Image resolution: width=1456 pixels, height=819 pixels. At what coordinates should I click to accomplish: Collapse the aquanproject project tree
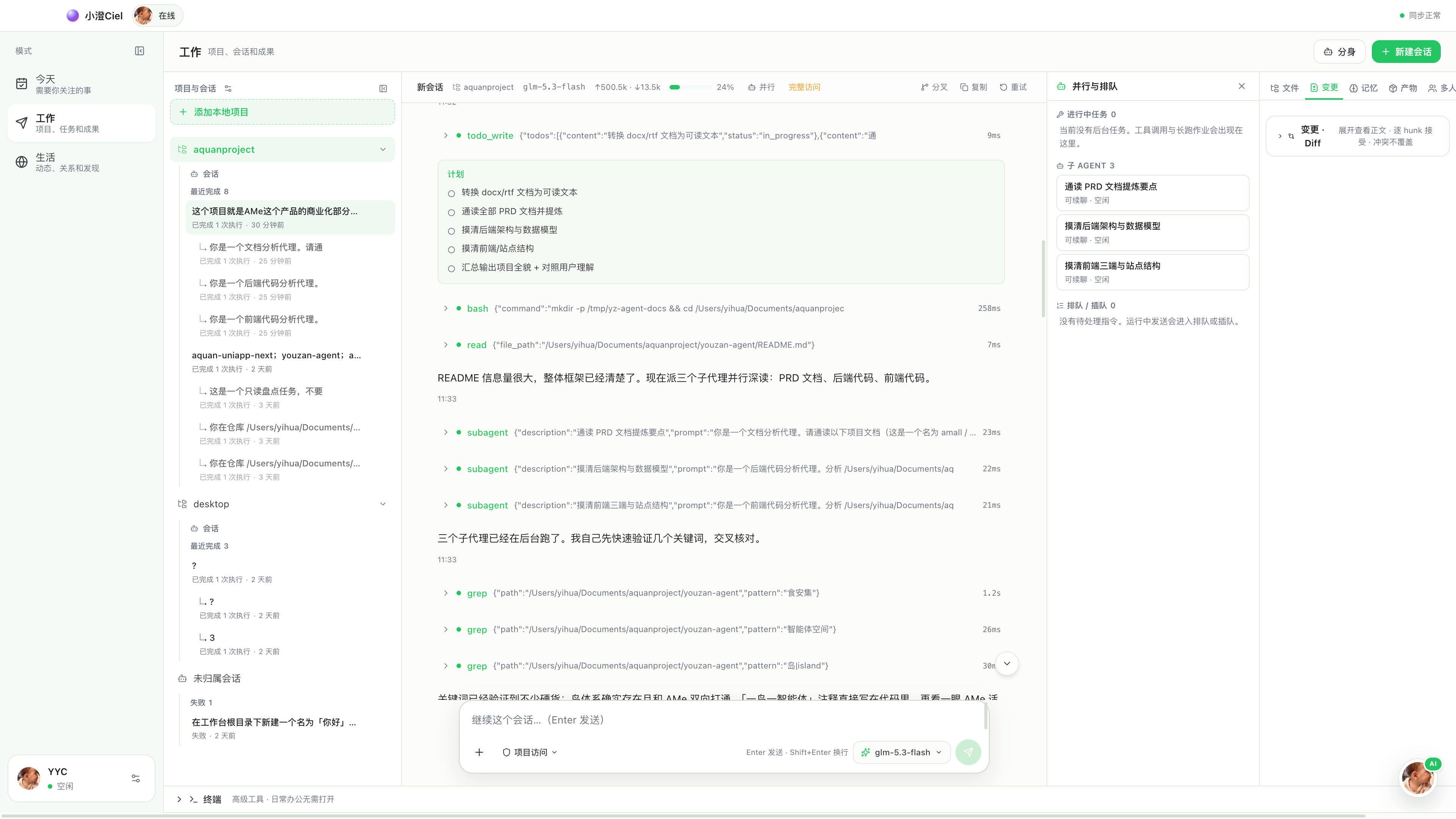pos(383,149)
